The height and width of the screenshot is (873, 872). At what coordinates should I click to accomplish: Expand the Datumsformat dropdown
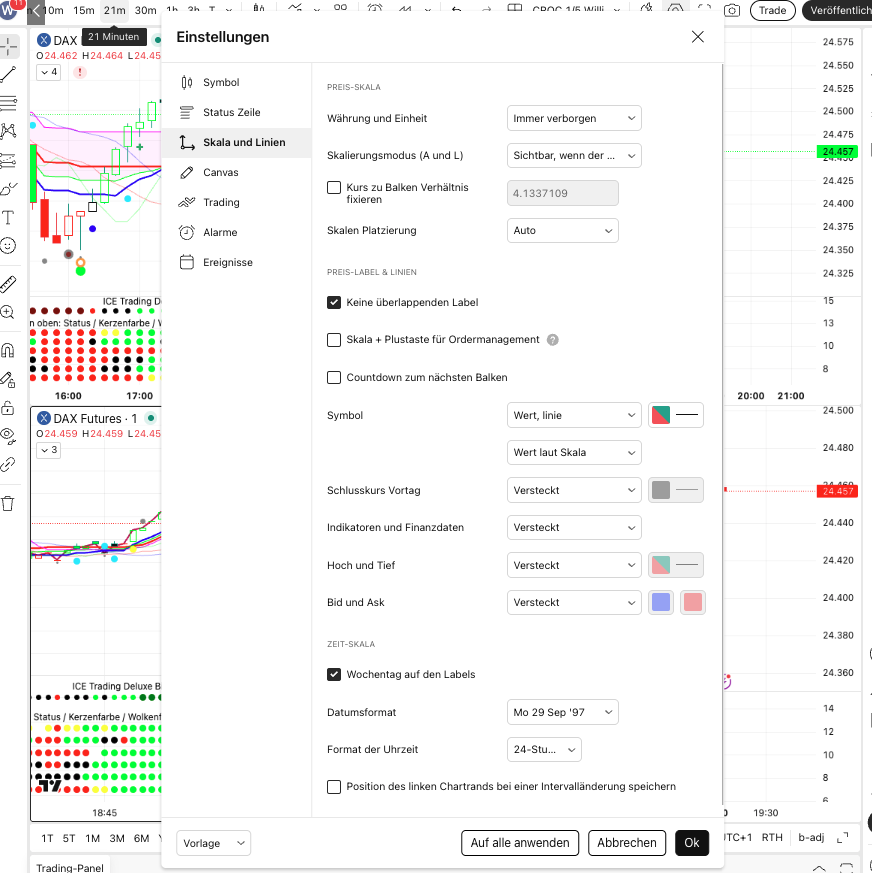(563, 712)
